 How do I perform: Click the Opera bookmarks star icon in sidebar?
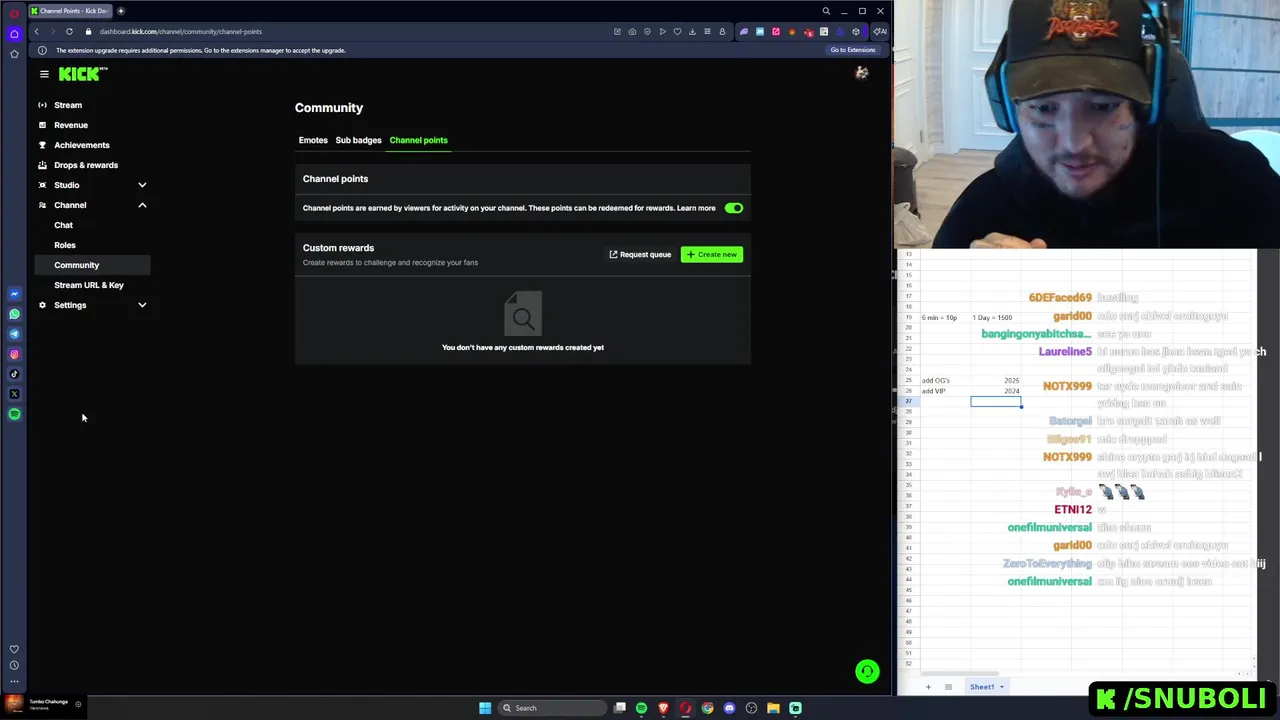[x=14, y=54]
